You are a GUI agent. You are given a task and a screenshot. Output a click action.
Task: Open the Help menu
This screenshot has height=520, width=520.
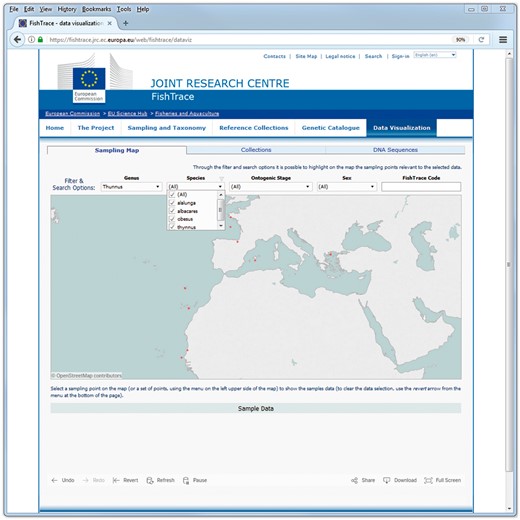pos(143,9)
